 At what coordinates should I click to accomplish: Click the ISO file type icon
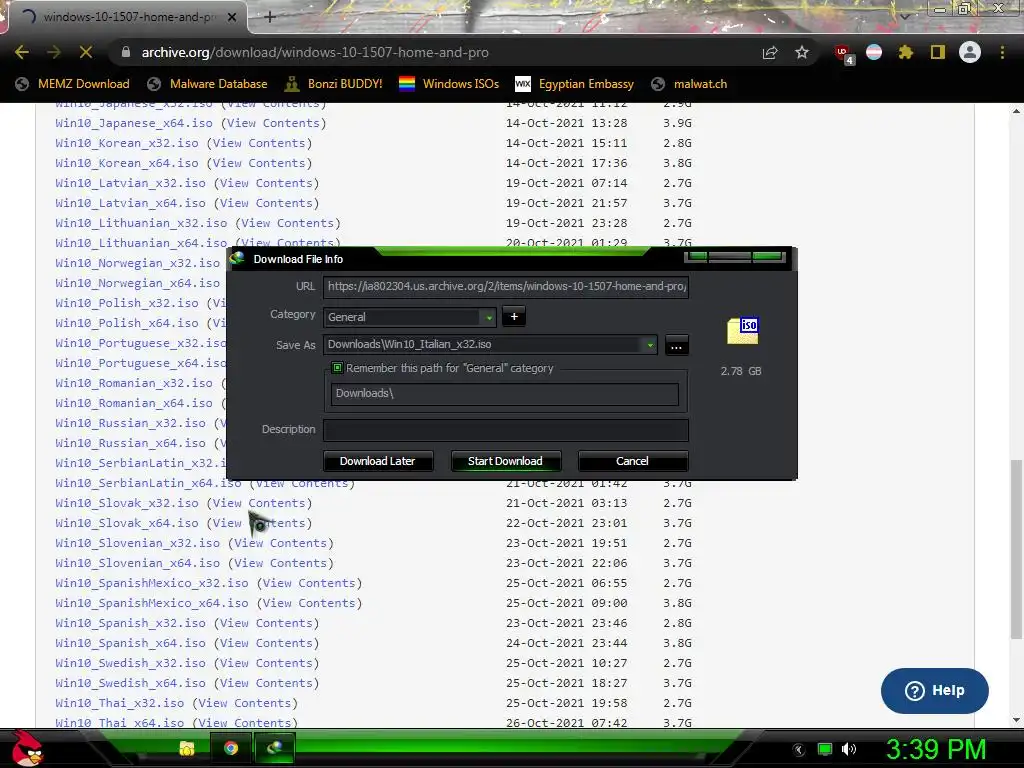coord(743,330)
